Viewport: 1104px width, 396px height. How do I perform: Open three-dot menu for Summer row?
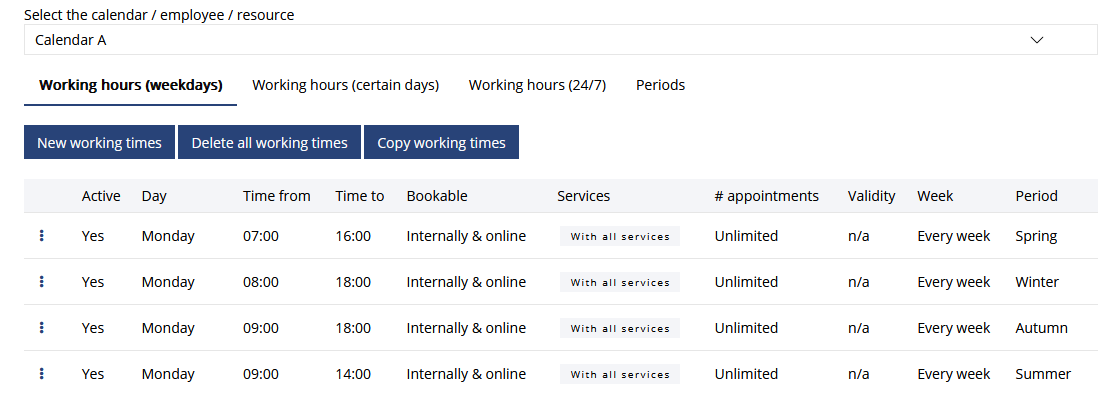point(42,373)
